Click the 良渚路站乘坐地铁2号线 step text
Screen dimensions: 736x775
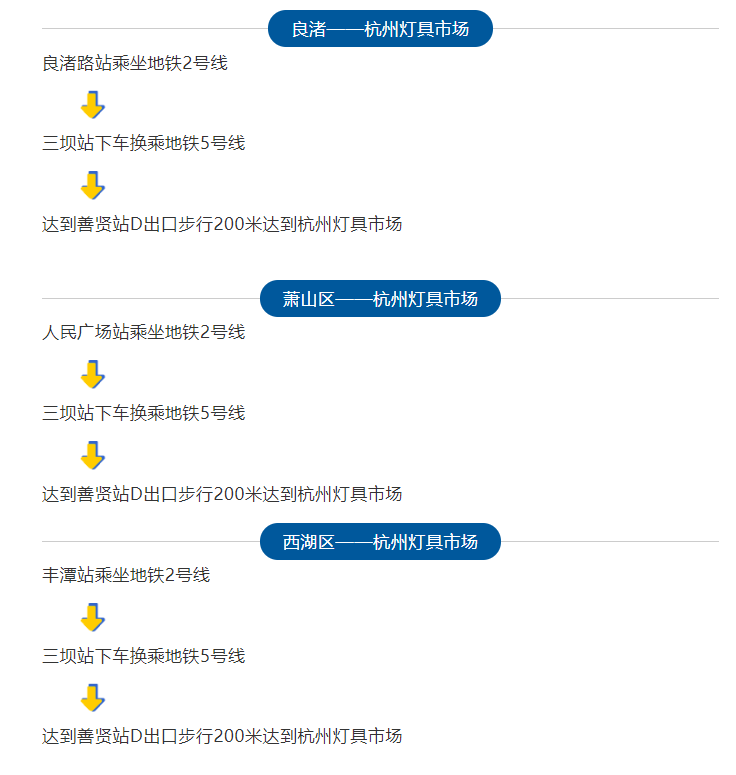[135, 63]
